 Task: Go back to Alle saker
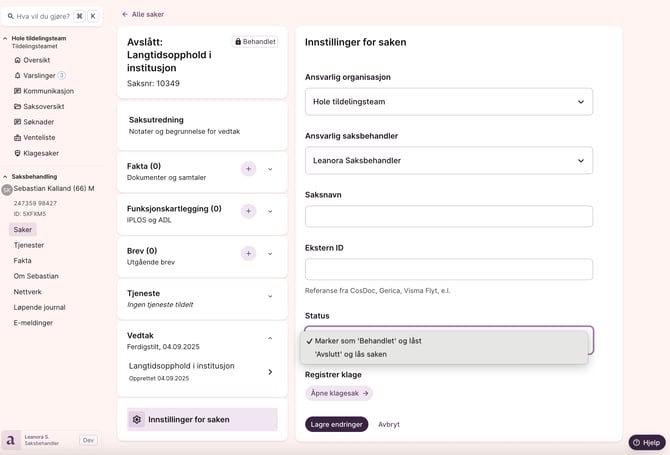click(x=143, y=14)
